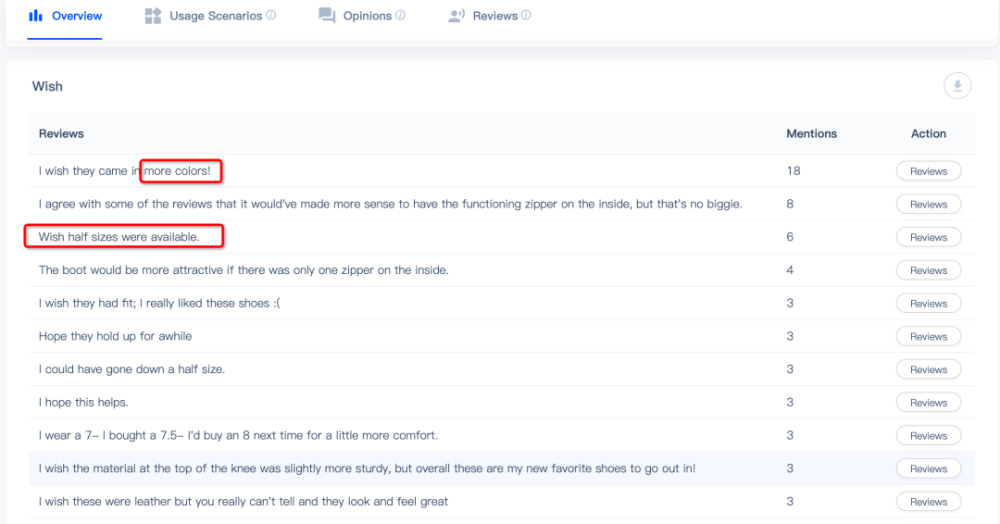
Task: Select review about material at top of knee
Action: pyautogui.click(x=367, y=469)
